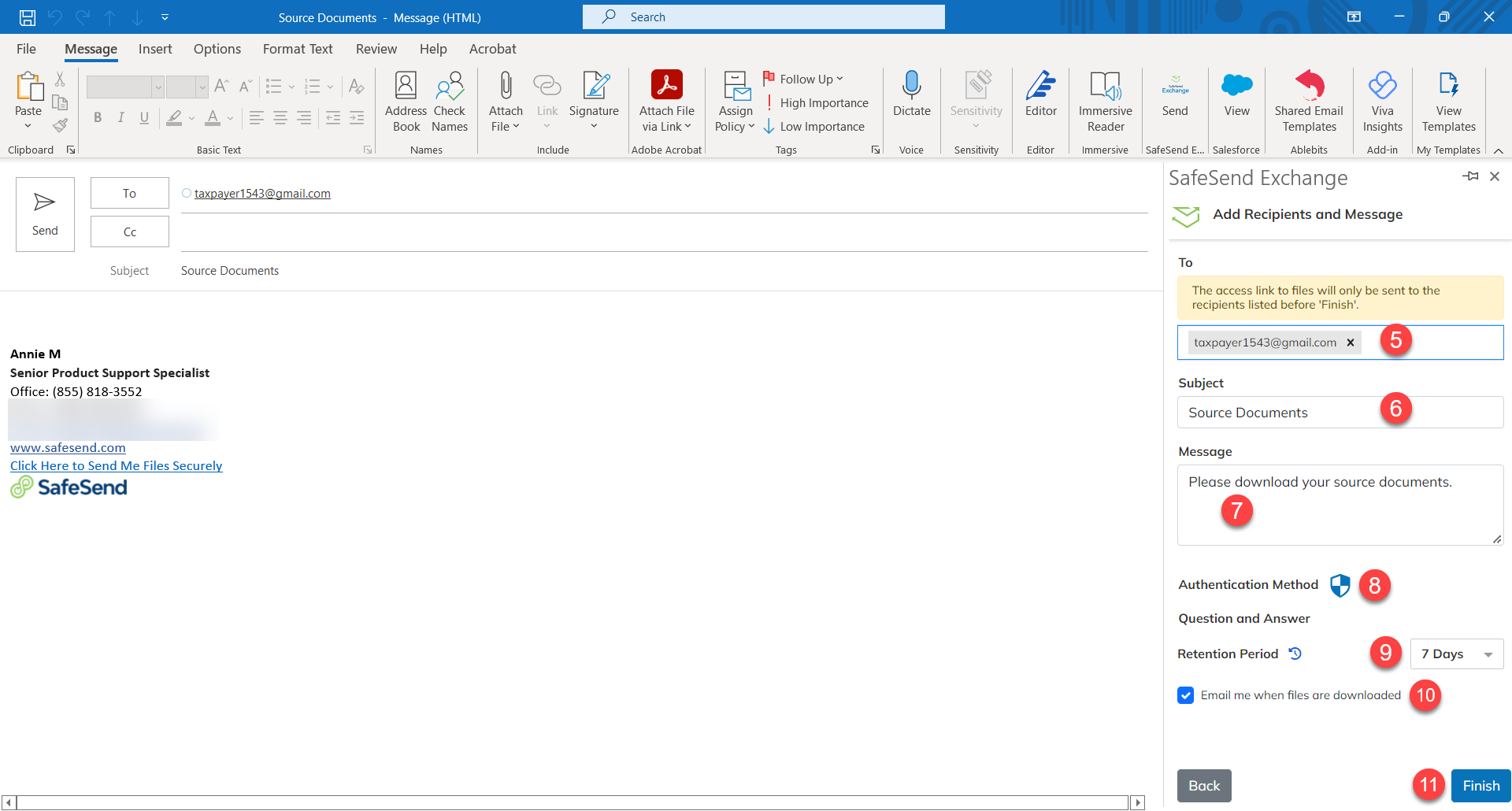Viewport: 1512px width, 811px height.
Task: Uncheck Email me when files are downloaded
Action: pyautogui.click(x=1185, y=695)
